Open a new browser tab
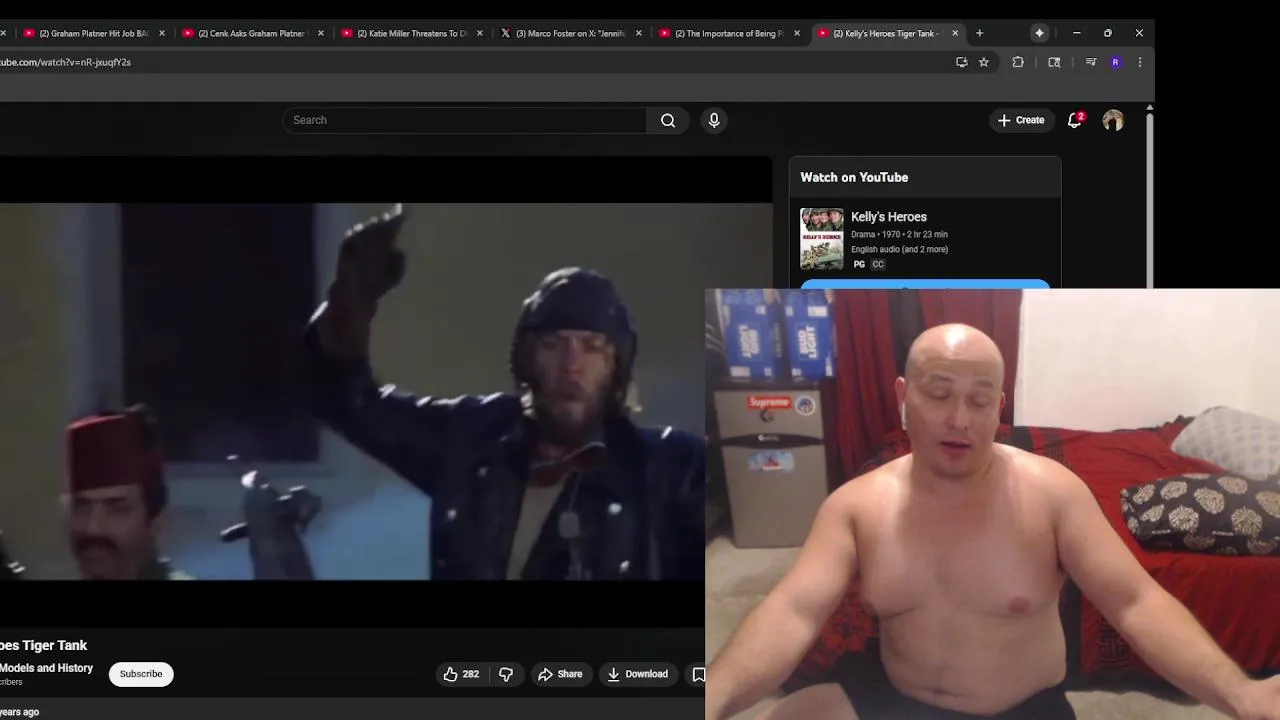1280x720 pixels. (979, 33)
